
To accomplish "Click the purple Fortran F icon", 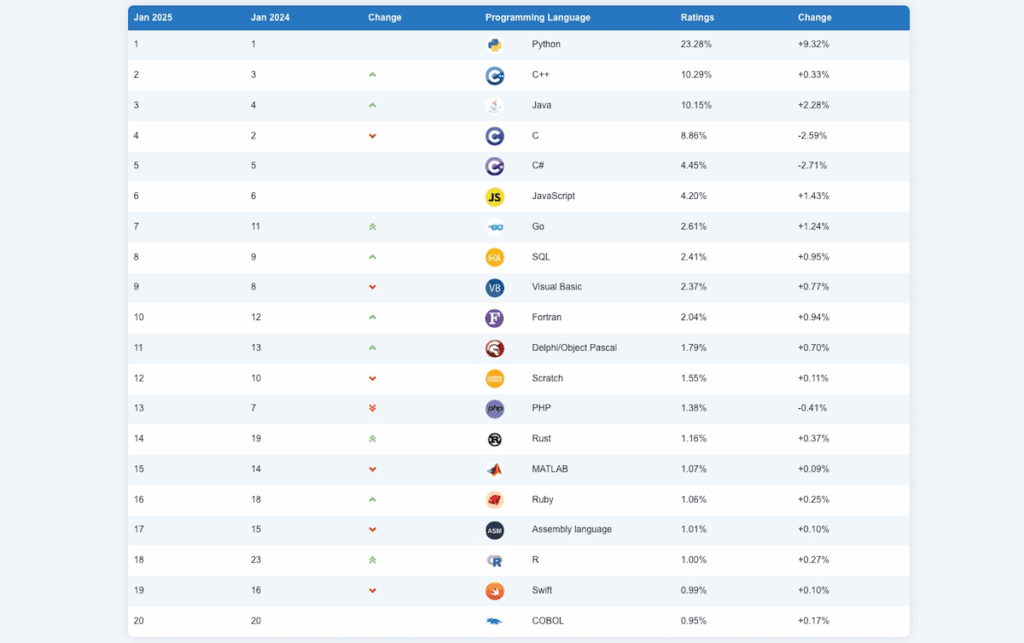I will 494,318.
